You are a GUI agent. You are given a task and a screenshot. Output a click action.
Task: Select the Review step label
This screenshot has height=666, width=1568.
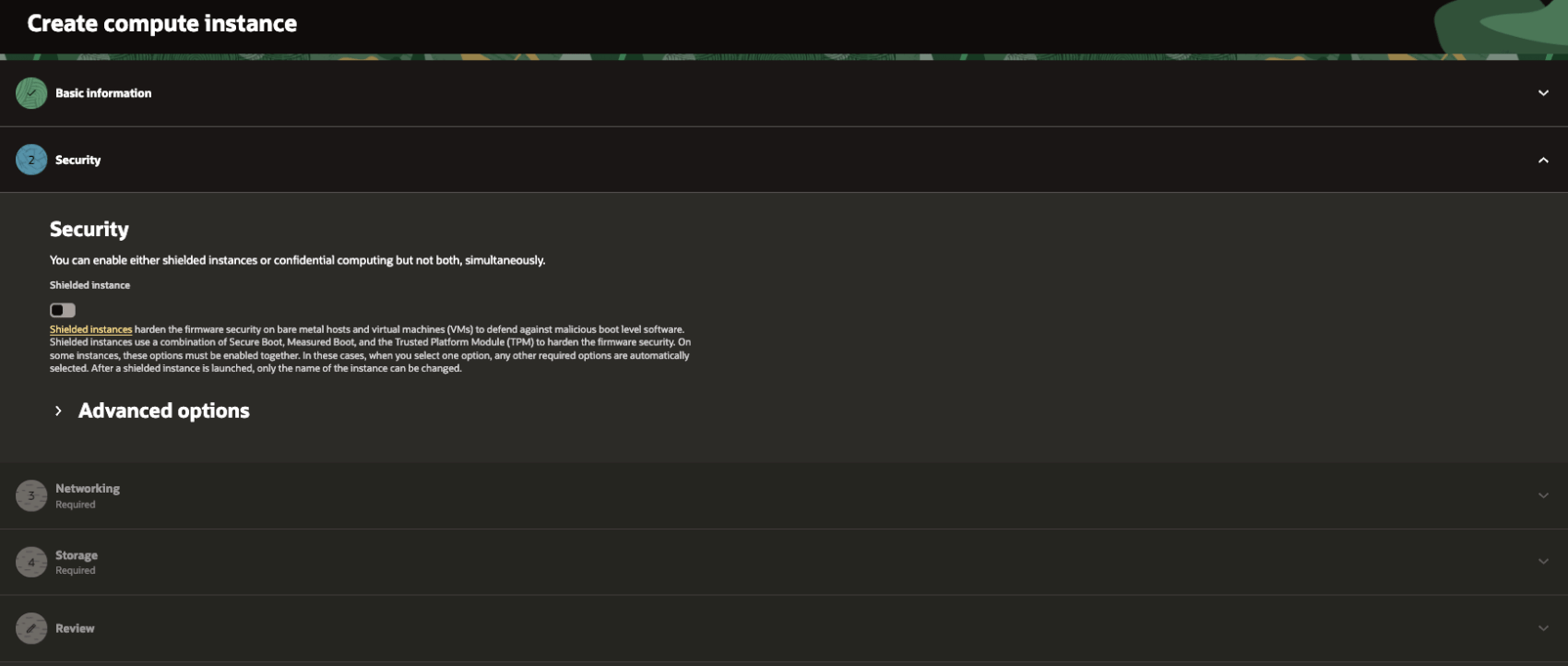(75, 628)
